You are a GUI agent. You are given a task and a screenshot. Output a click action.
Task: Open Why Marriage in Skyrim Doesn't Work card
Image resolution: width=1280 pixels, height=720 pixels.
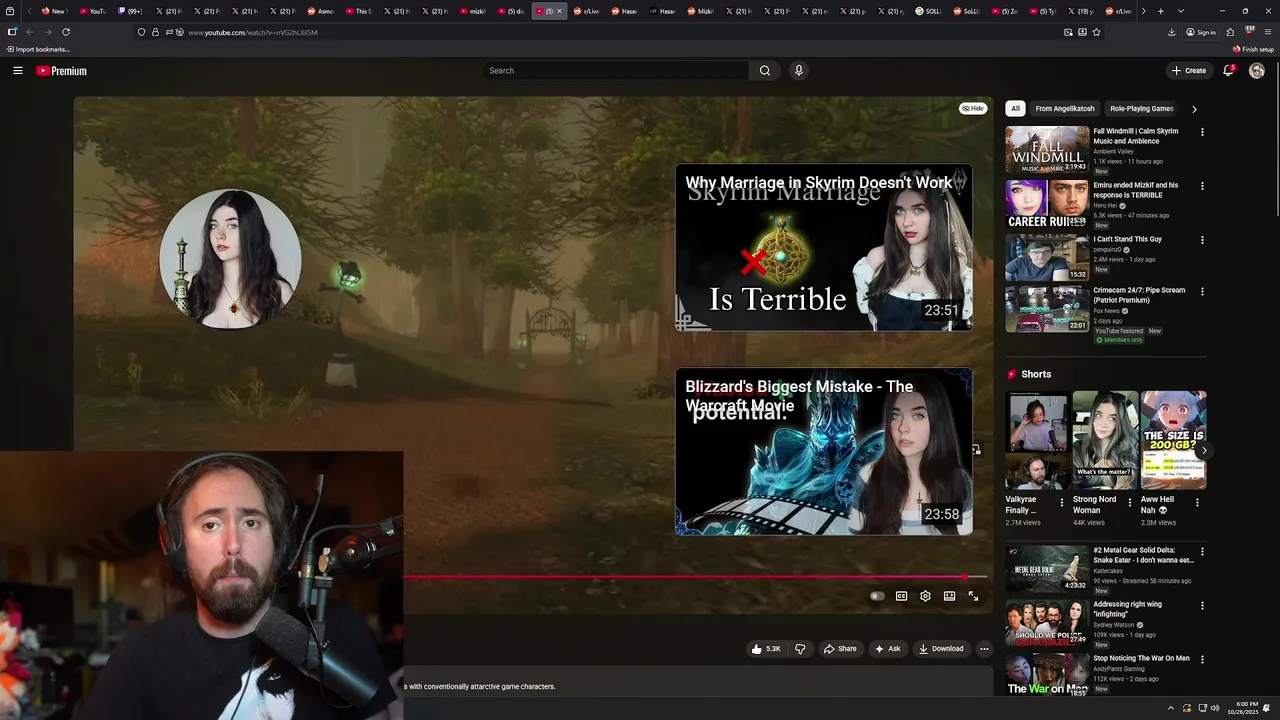coord(823,248)
